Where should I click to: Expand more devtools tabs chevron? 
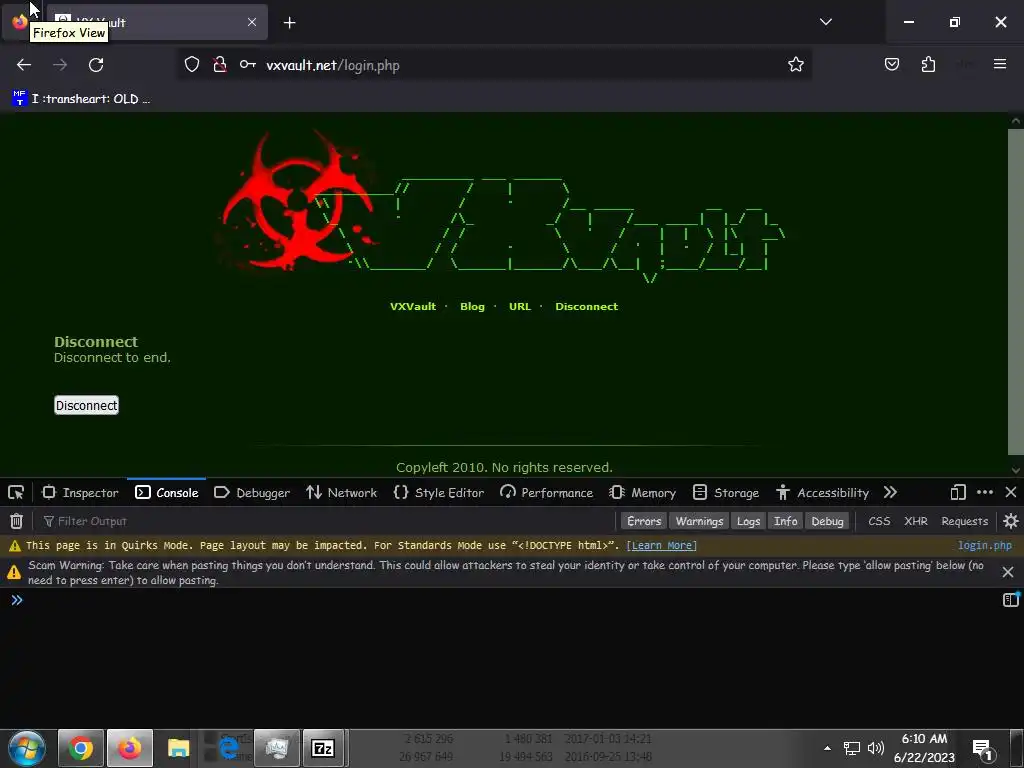890,492
